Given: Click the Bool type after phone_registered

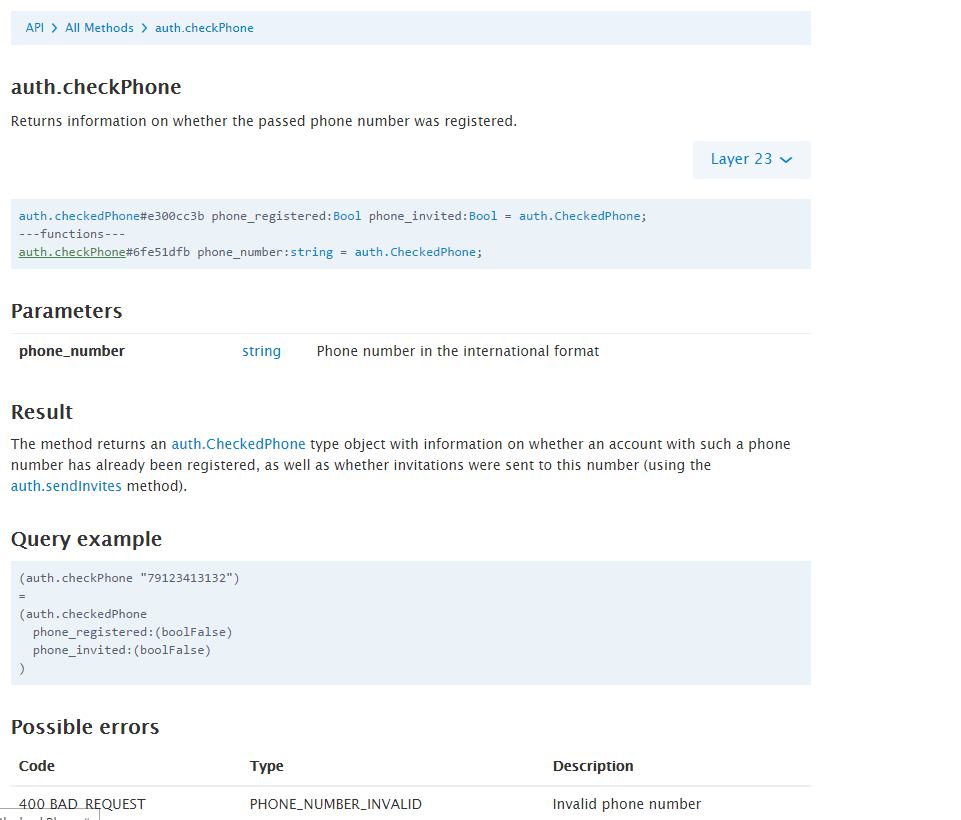Looking at the screenshot, I should [347, 216].
